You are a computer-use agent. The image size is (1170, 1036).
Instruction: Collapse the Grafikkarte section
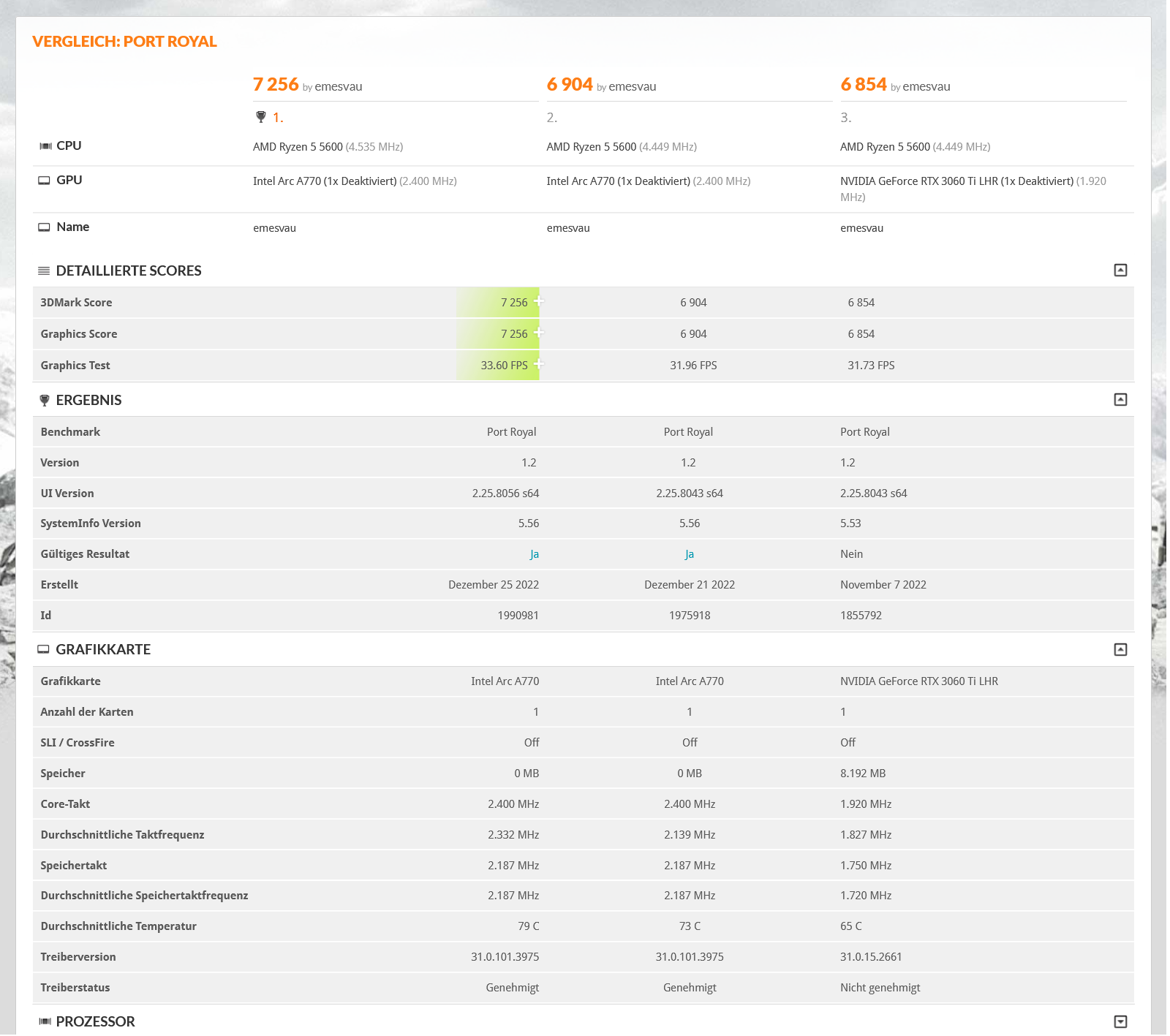point(1120,650)
